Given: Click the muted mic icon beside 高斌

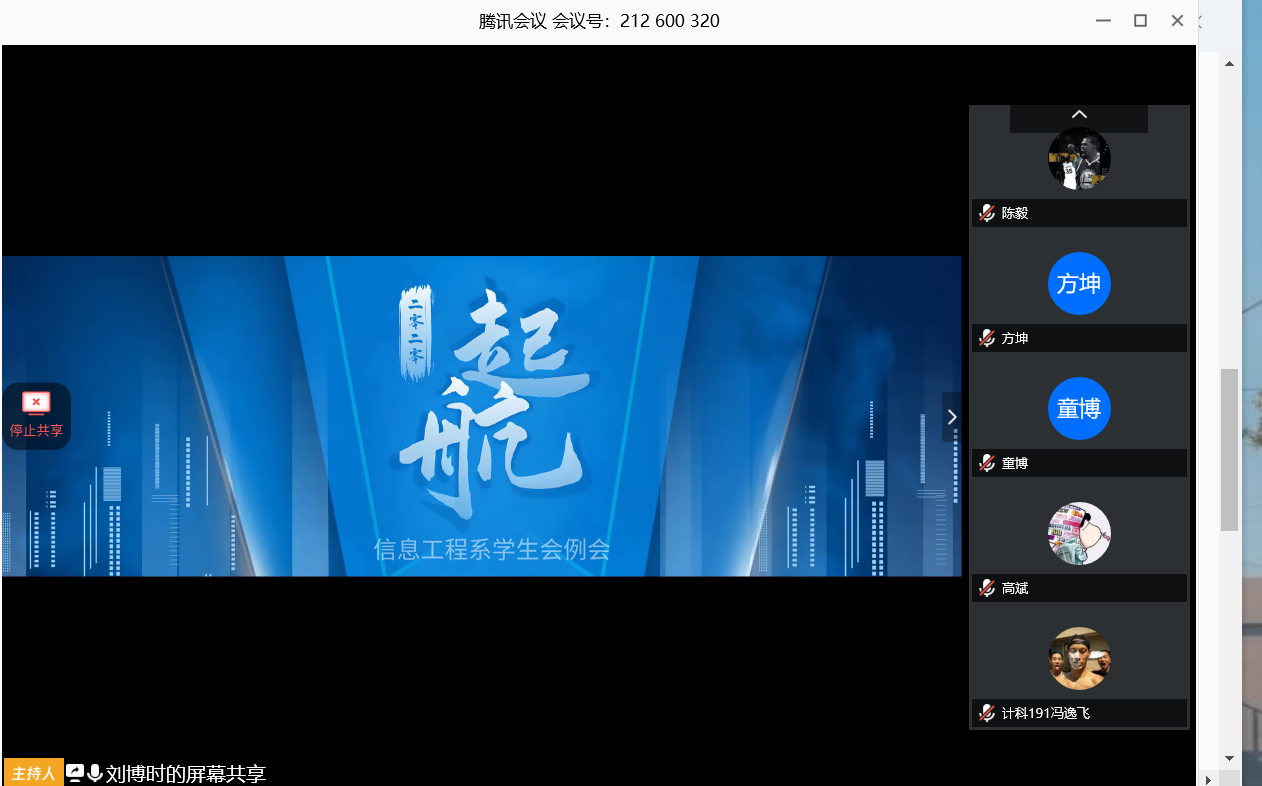Looking at the screenshot, I should 987,588.
